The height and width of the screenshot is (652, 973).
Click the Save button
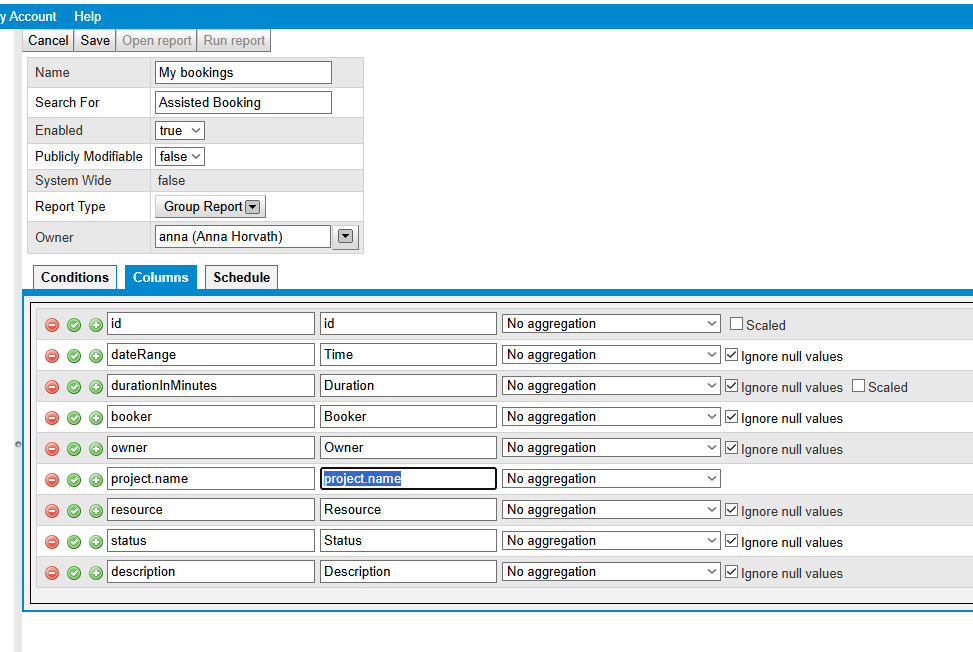click(95, 41)
